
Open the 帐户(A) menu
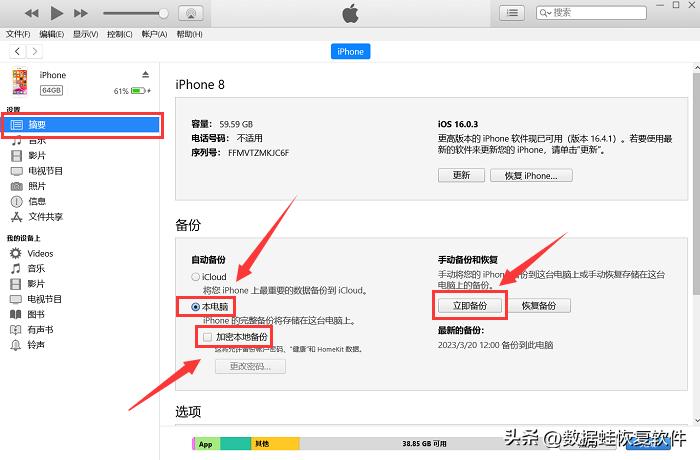pyautogui.click(x=154, y=34)
